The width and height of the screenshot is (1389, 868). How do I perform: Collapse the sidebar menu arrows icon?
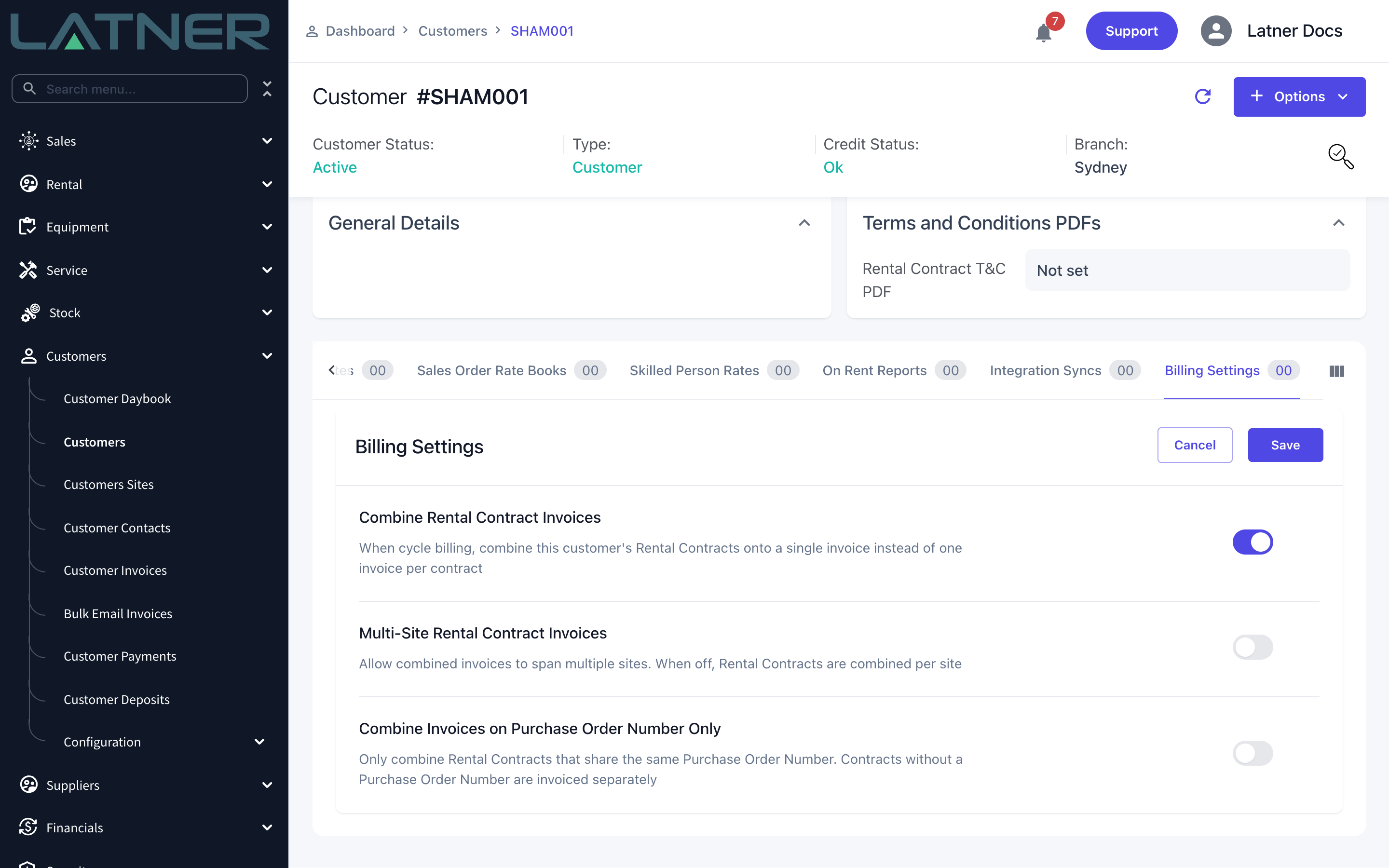click(267, 89)
